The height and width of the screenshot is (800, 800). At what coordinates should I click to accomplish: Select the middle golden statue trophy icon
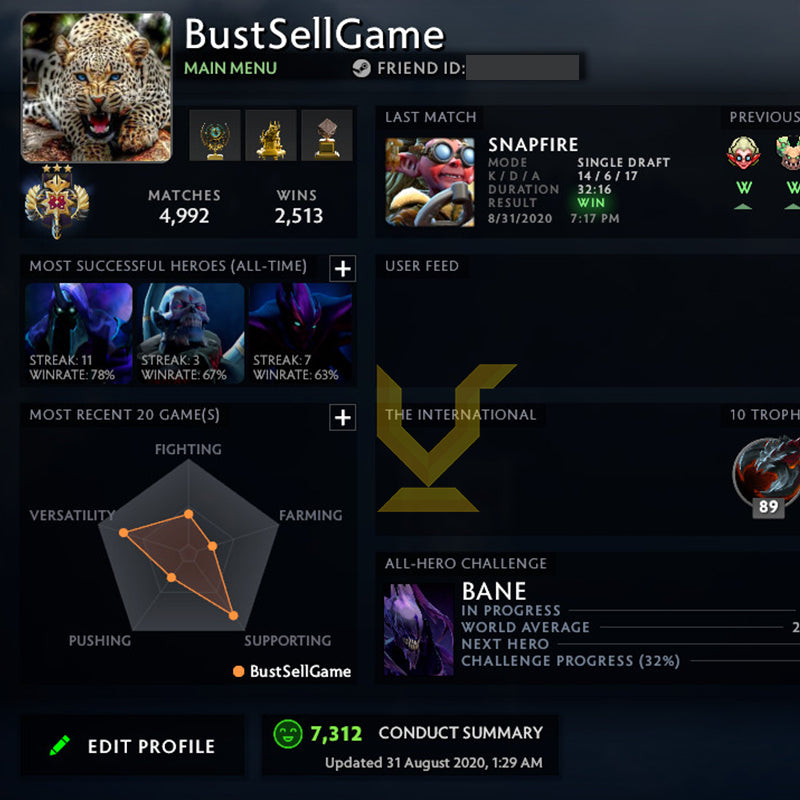(x=271, y=135)
